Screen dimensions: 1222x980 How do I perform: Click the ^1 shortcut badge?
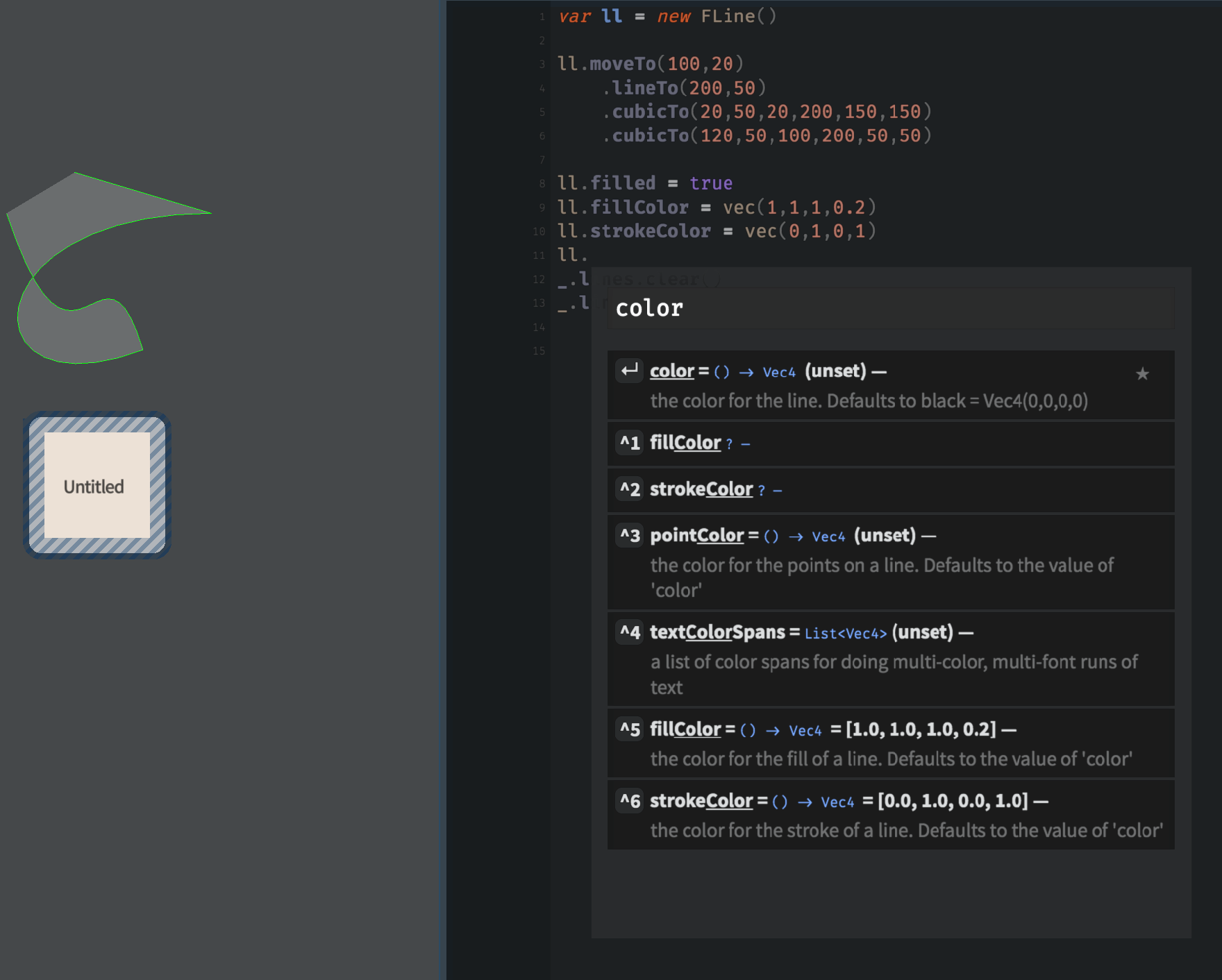coord(630,443)
